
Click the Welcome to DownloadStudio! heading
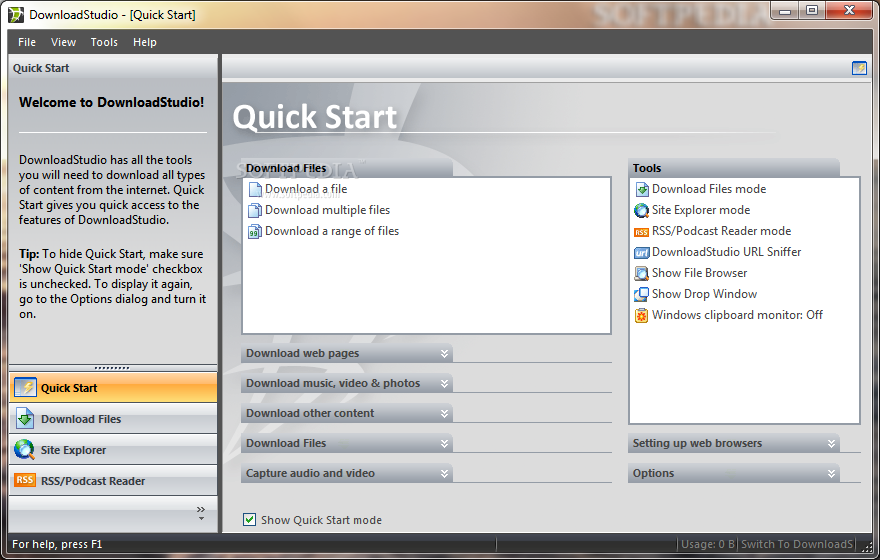(112, 102)
